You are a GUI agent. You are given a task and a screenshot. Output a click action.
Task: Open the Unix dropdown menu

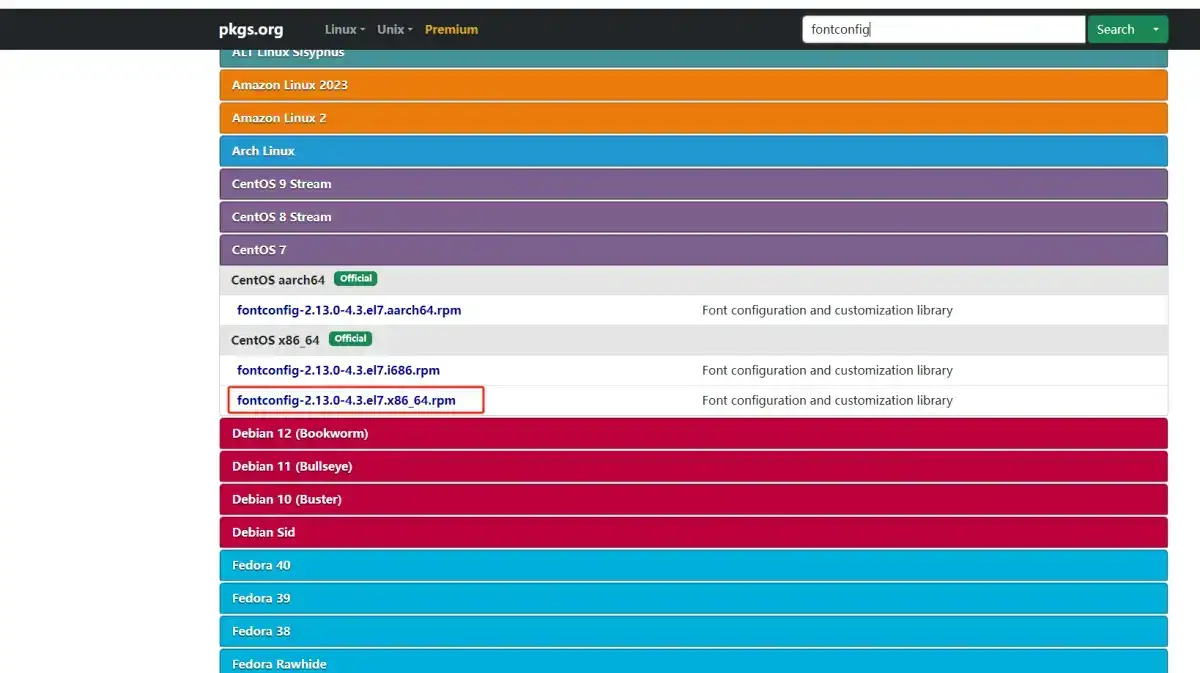pos(394,29)
